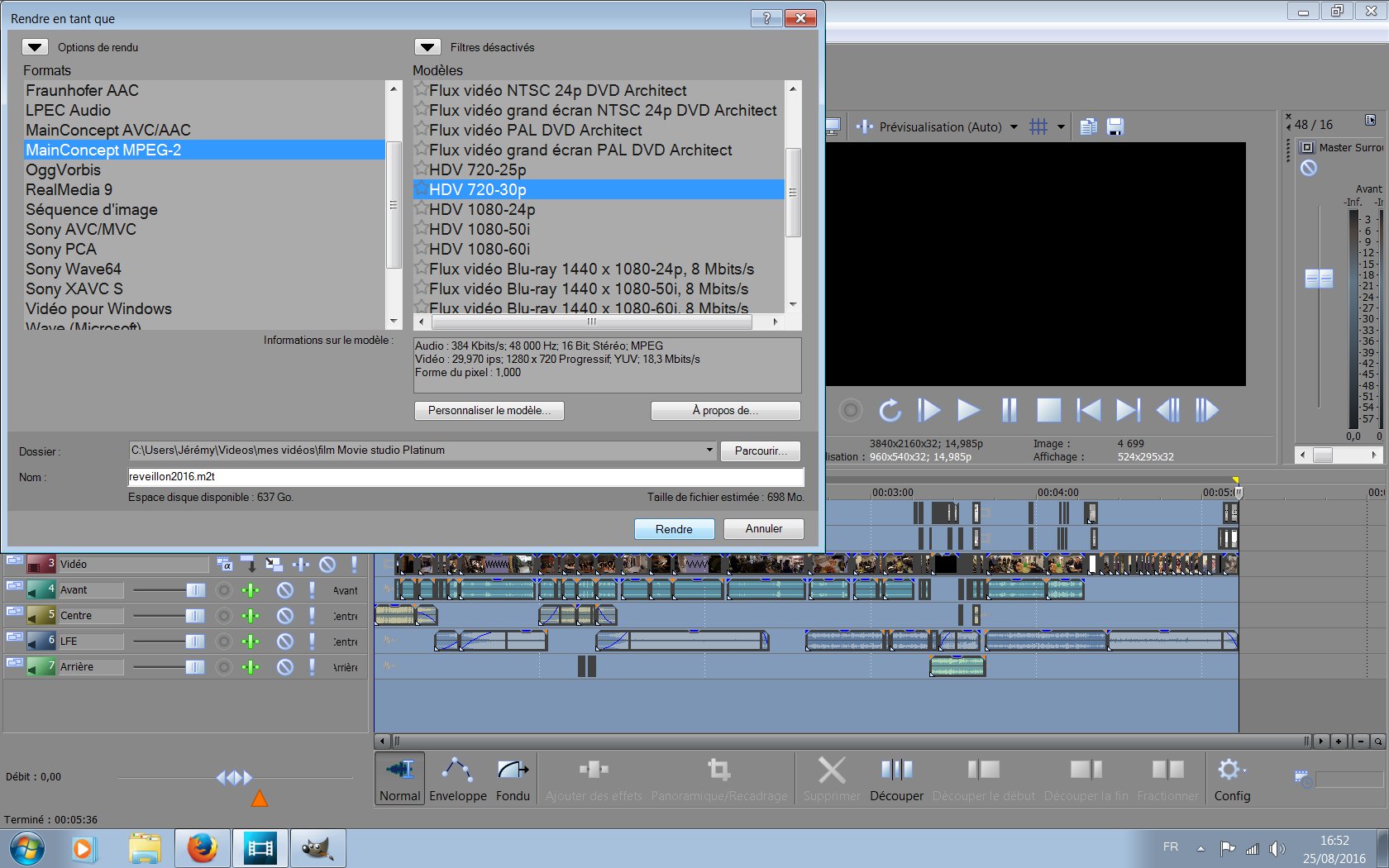This screenshot has height=868, width=1389.
Task: Pause the preview playback
Action: pos(1009,410)
